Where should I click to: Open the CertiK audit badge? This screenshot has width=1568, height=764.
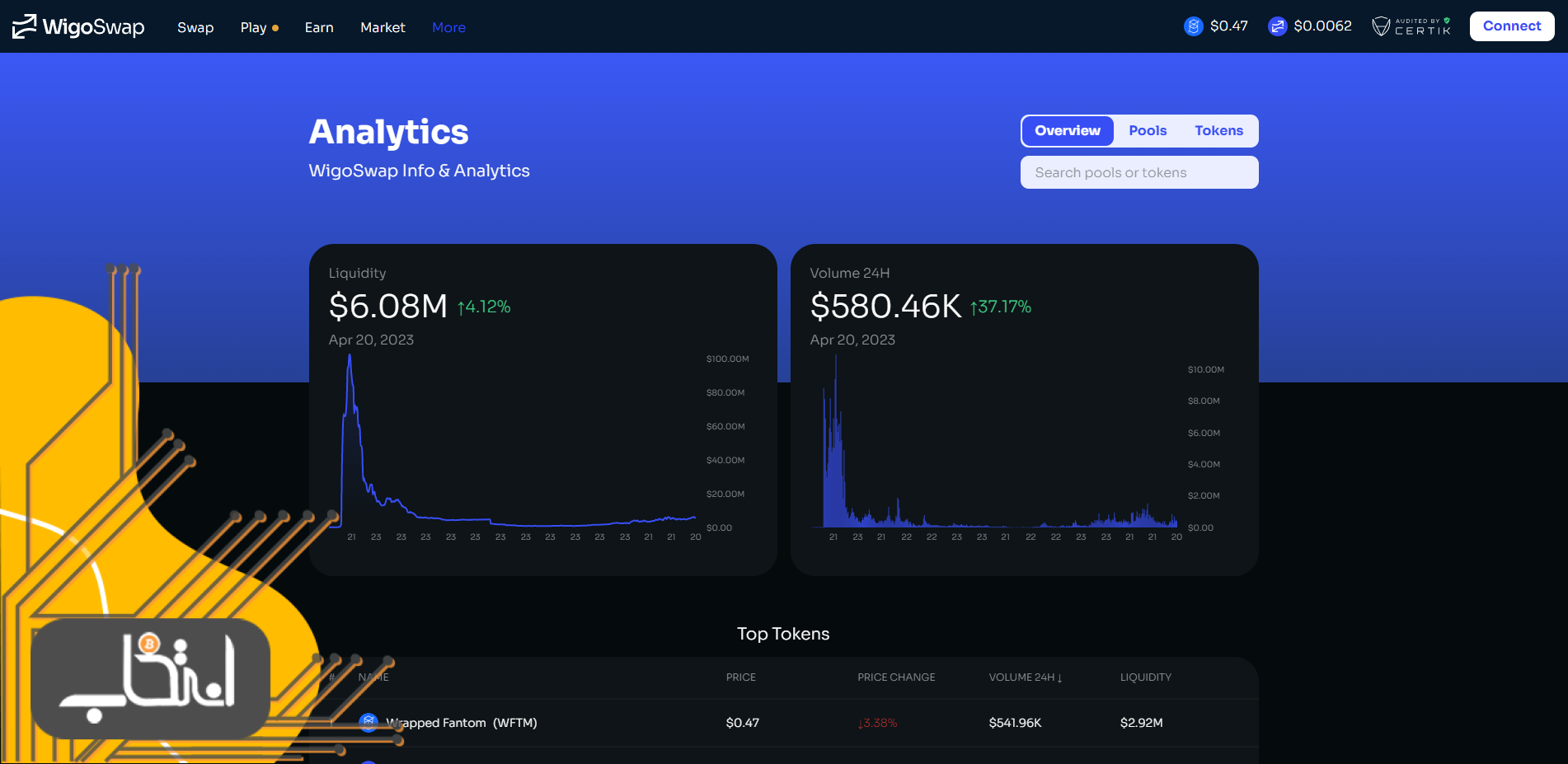pyautogui.click(x=1411, y=26)
